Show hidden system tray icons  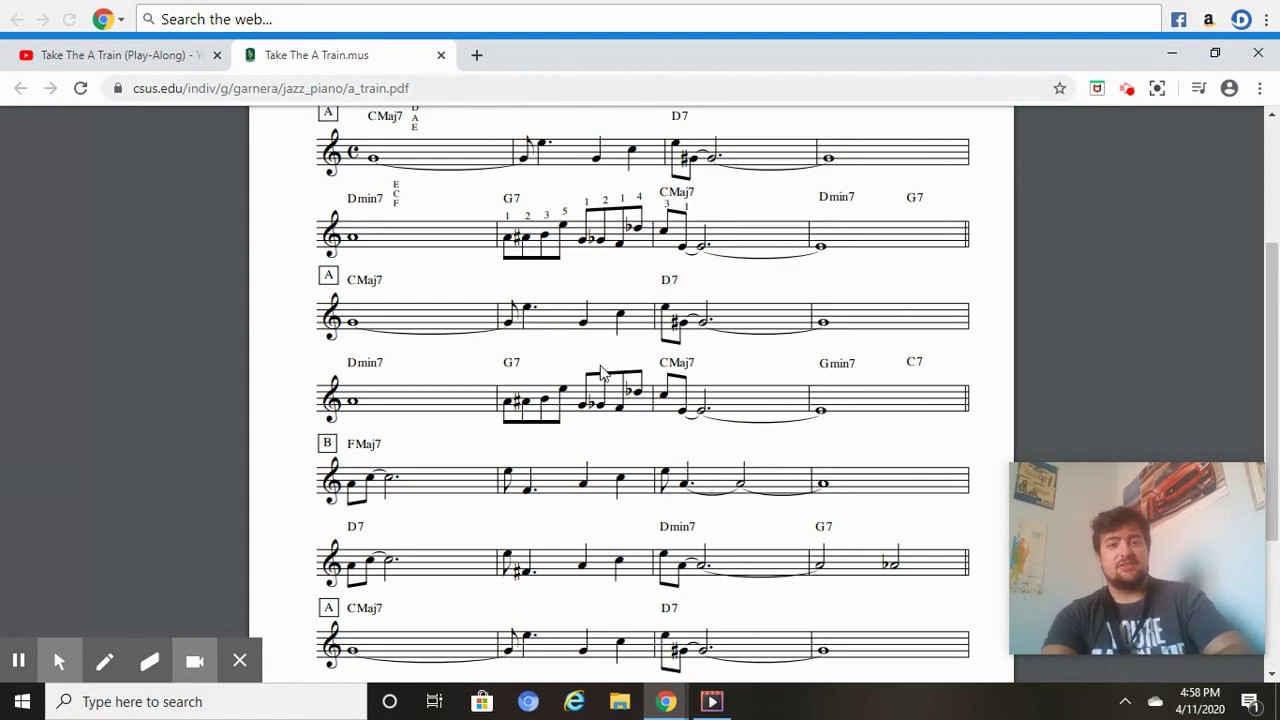pyautogui.click(x=1125, y=701)
